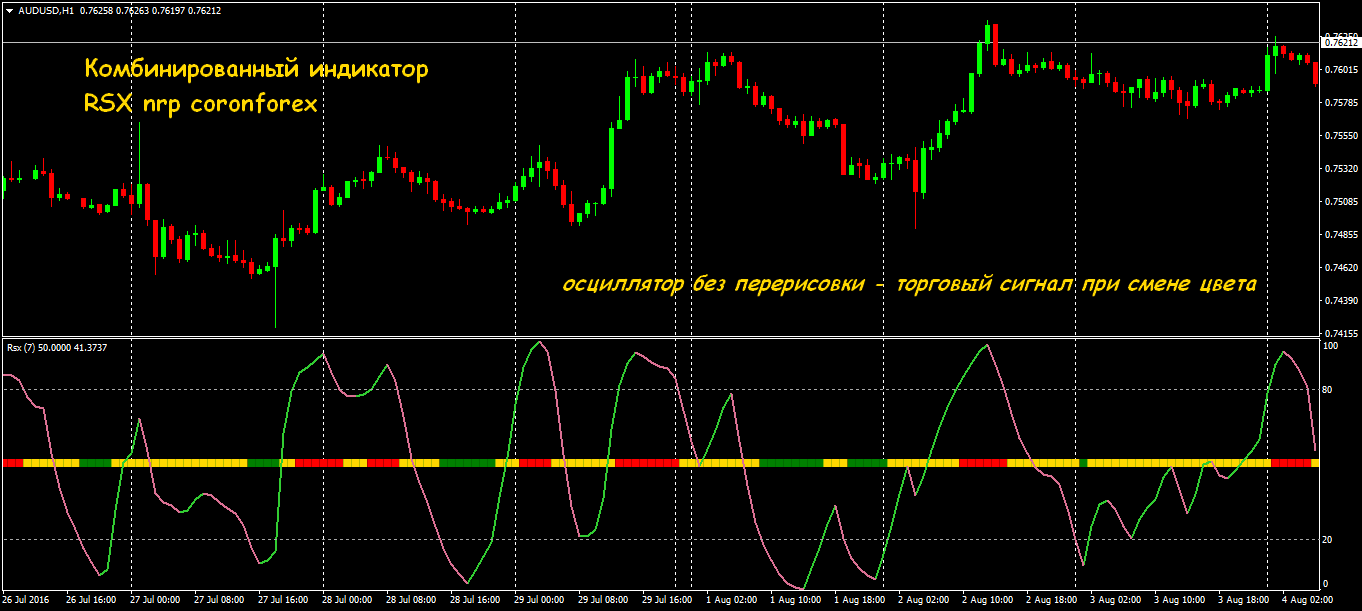Click the time axis label 27 Jul 16:00
The height and width of the screenshot is (611, 1362).
tap(282, 600)
